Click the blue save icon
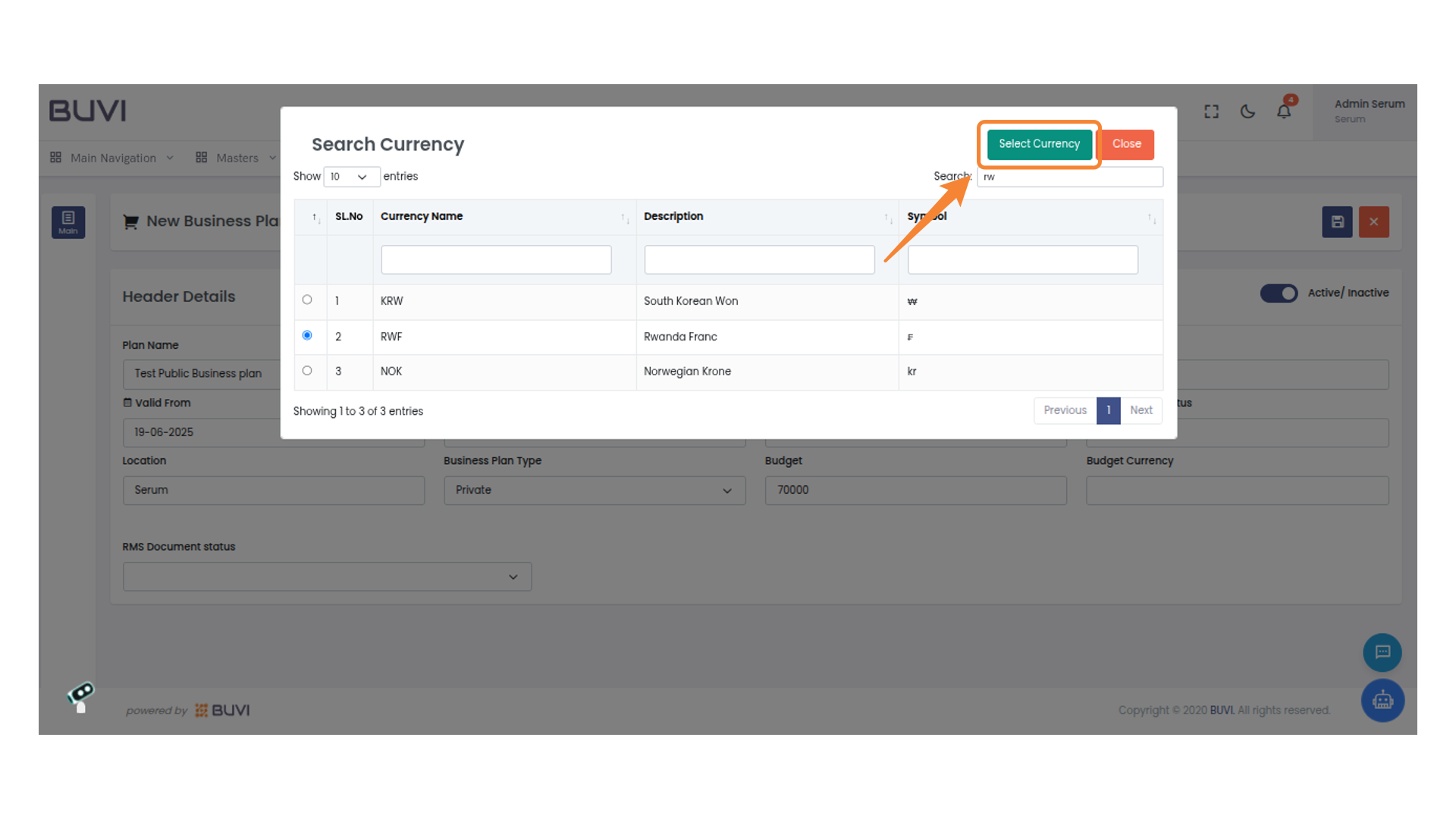 tap(1337, 221)
